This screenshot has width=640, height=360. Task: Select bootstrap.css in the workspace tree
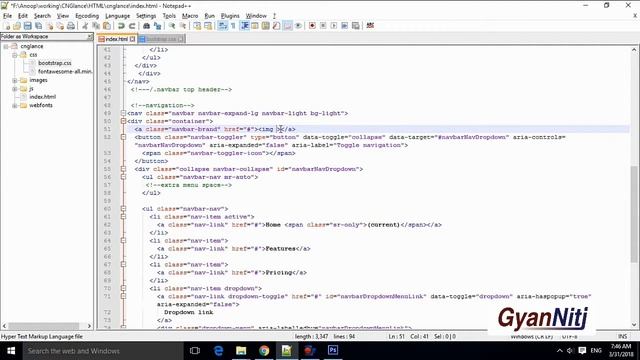click(55, 63)
